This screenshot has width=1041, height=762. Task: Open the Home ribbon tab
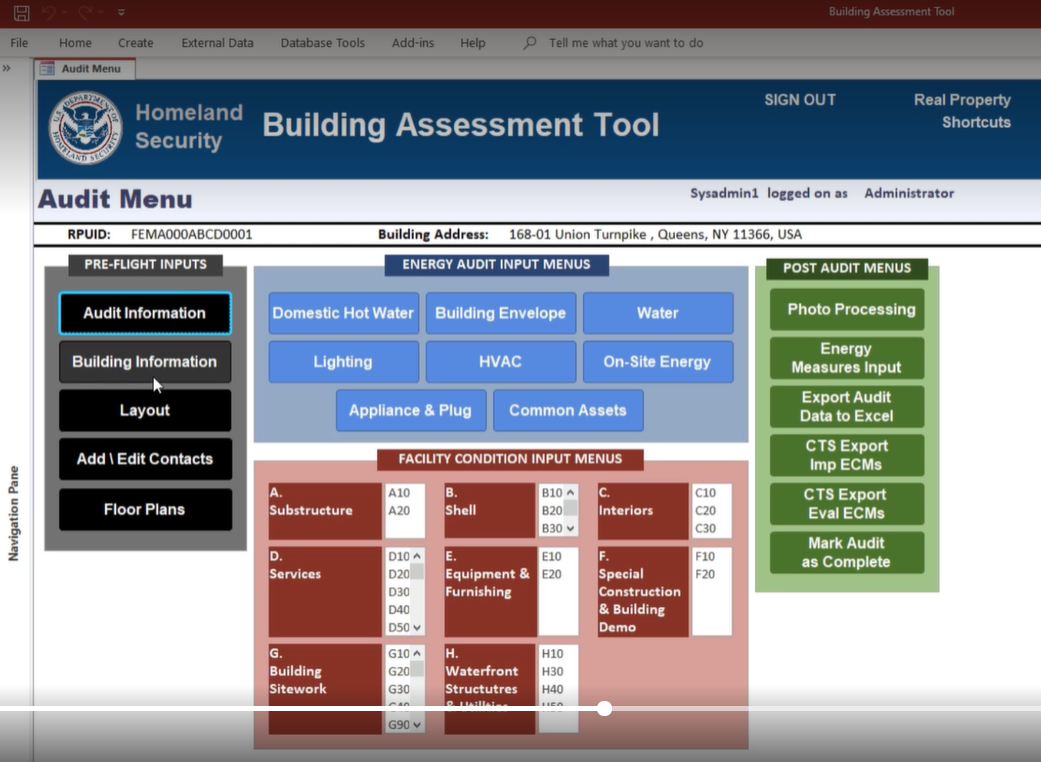coord(75,43)
